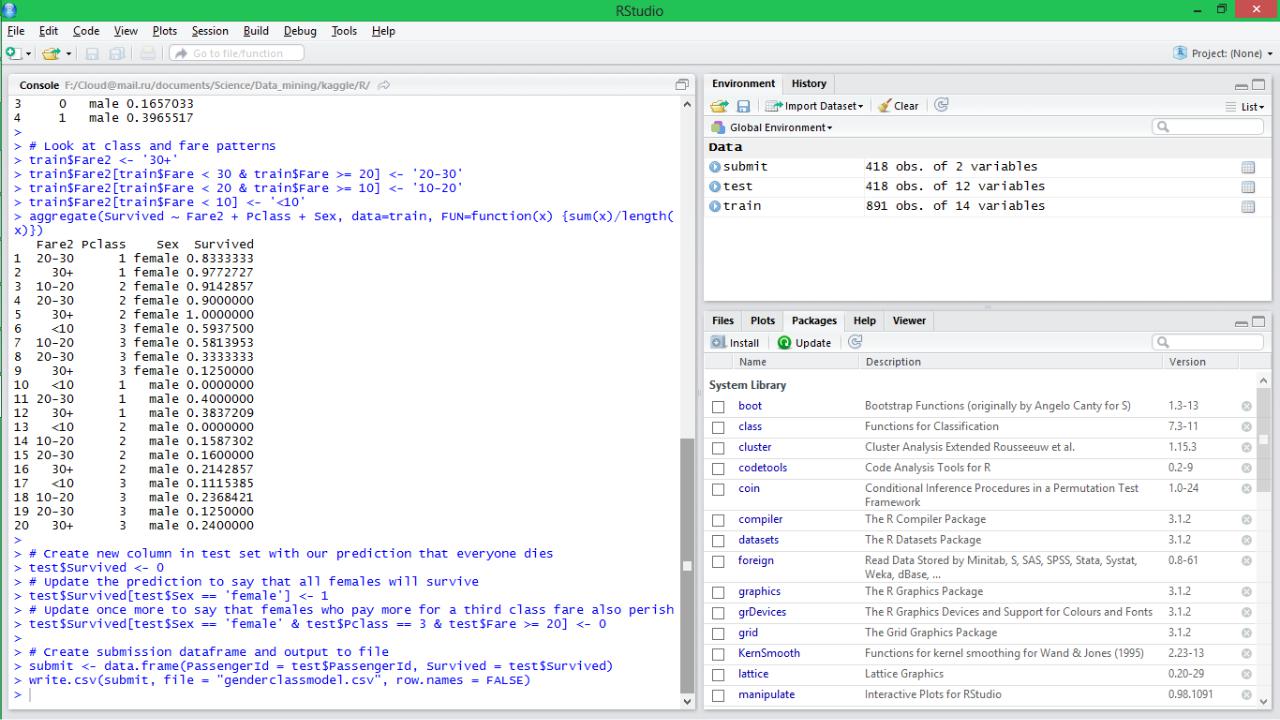View submit data in table grid
1280x720 pixels.
tap(1247, 168)
